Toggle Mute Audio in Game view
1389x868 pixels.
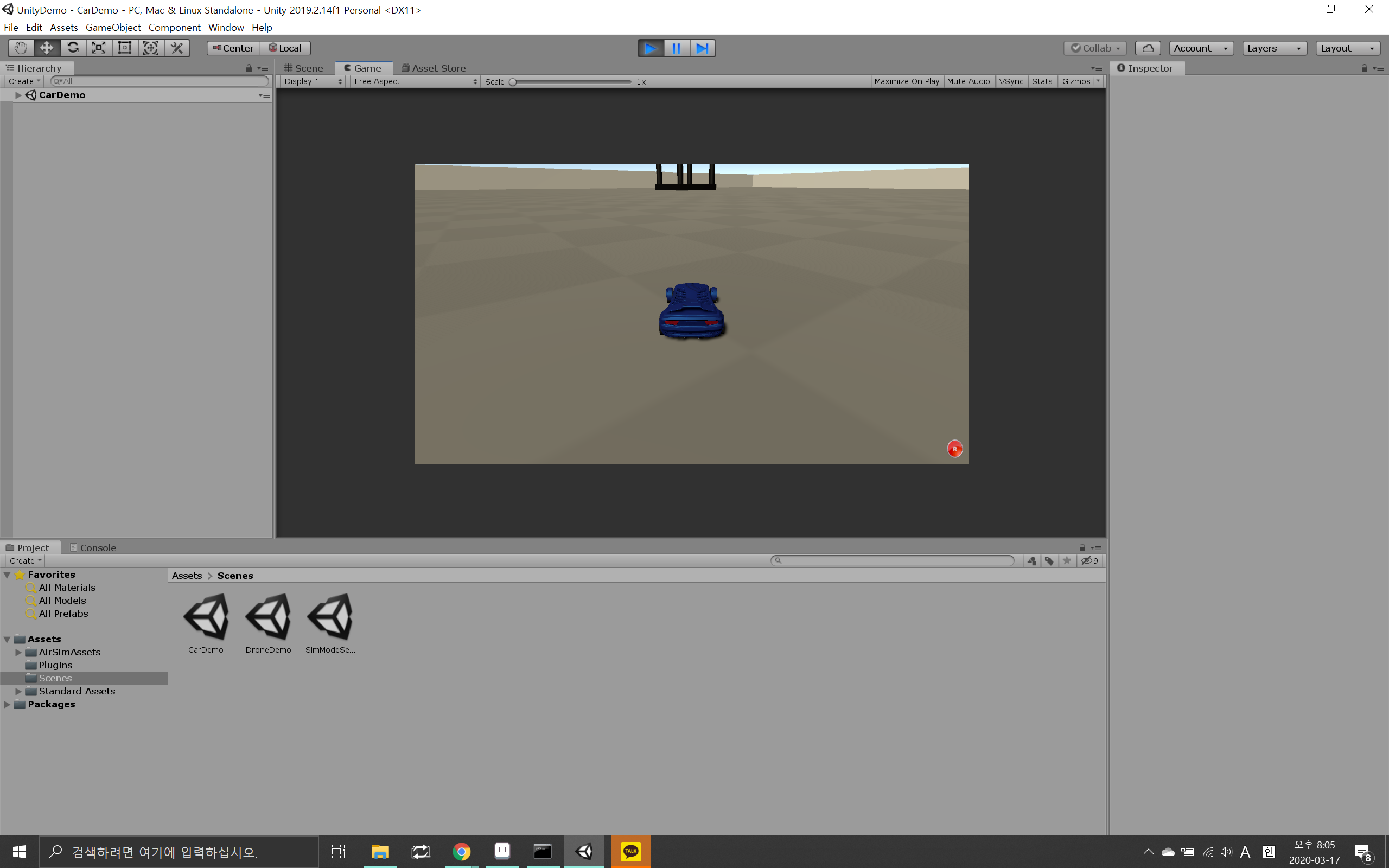[968, 81]
